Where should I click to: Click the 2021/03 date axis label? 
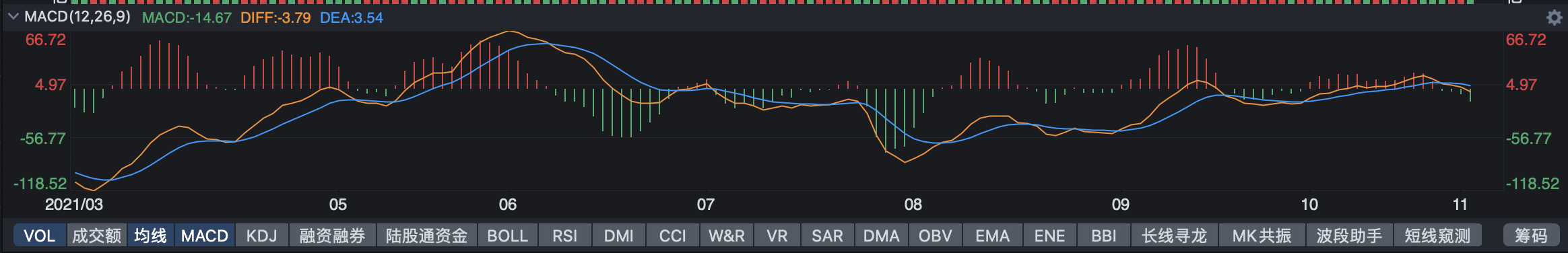(x=74, y=205)
